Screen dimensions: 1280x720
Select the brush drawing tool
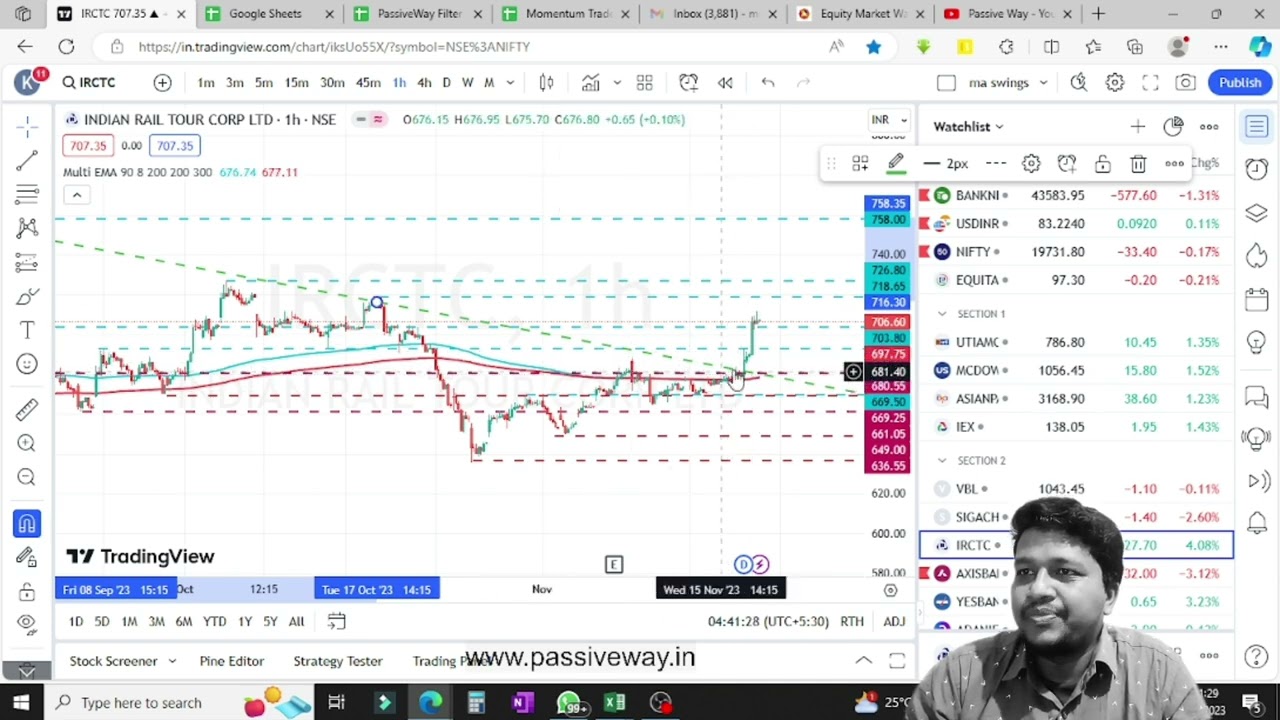(x=27, y=296)
